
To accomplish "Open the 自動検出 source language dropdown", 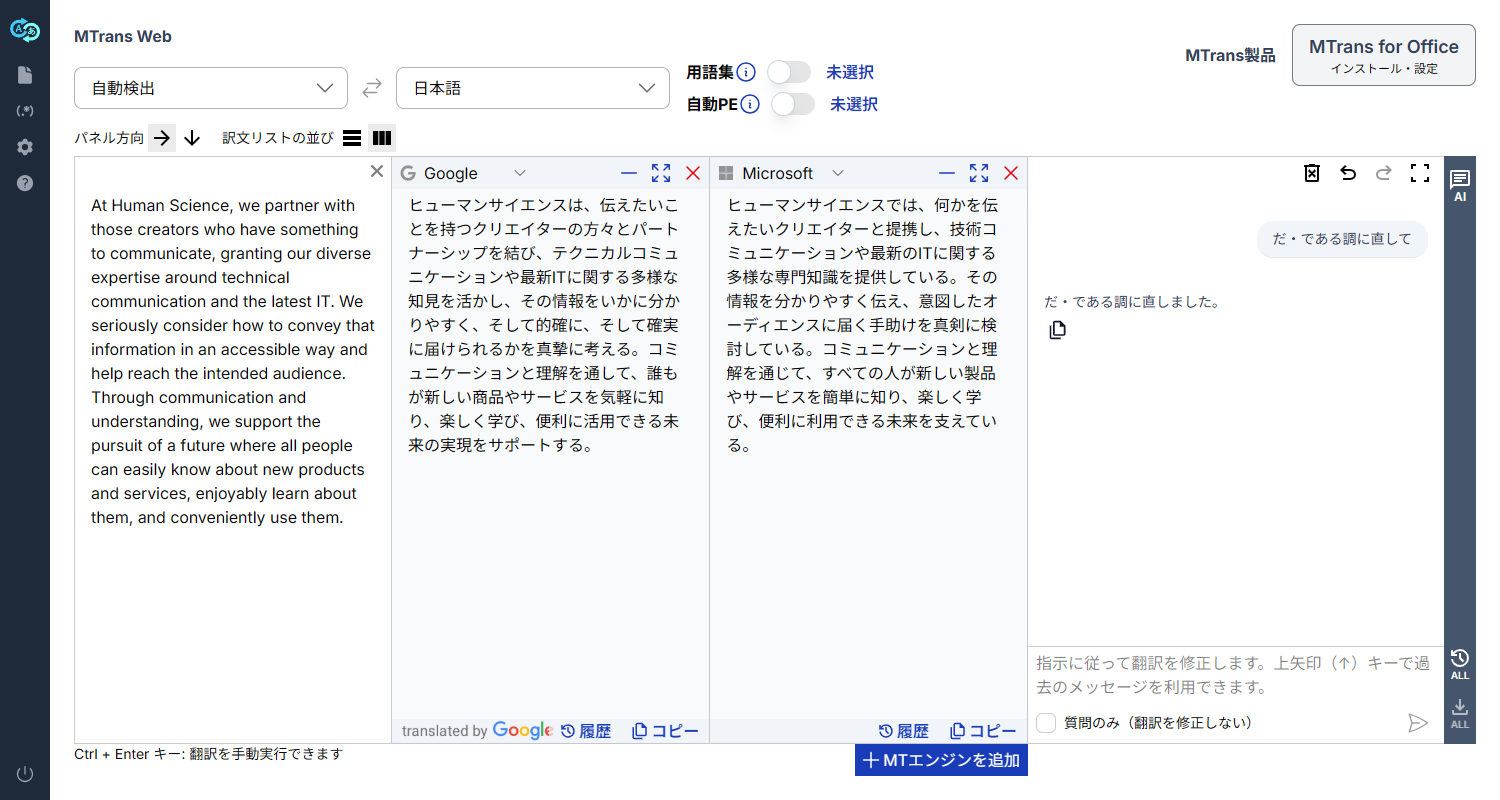I will click(210, 88).
